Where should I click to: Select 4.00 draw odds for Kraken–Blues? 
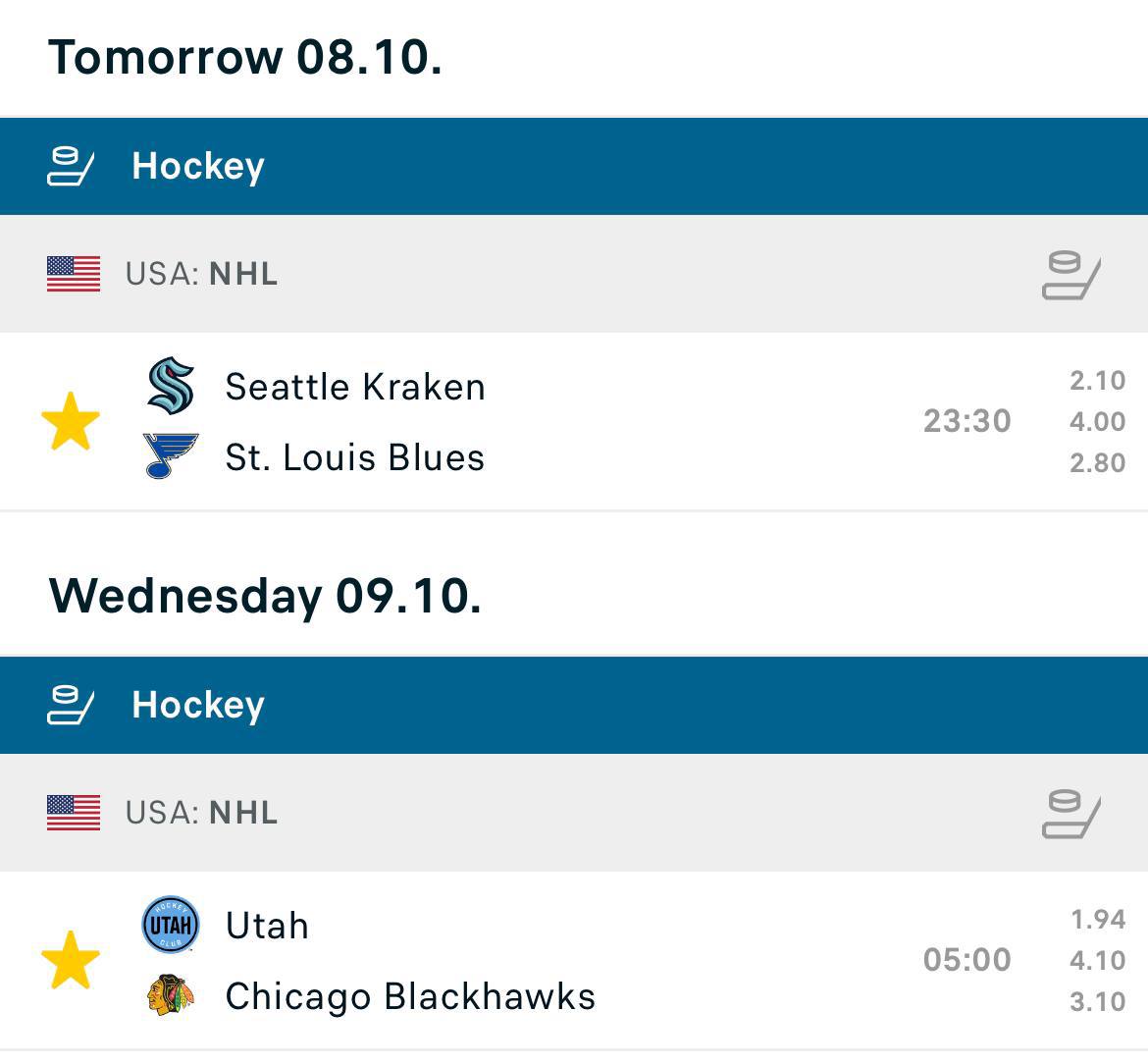[1097, 422]
